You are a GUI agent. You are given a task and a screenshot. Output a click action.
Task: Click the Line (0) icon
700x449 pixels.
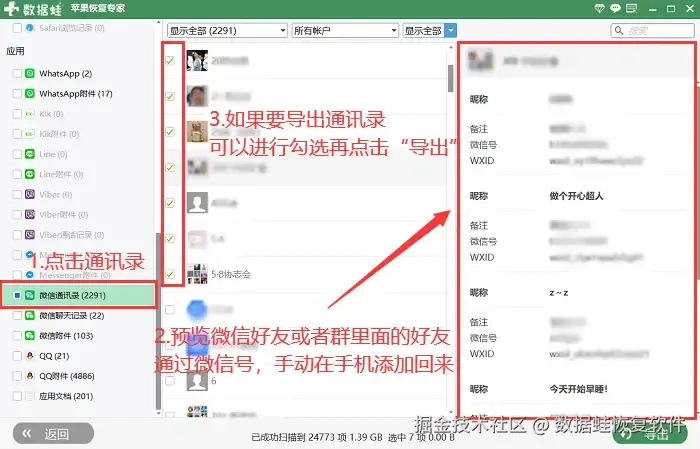tap(29, 154)
